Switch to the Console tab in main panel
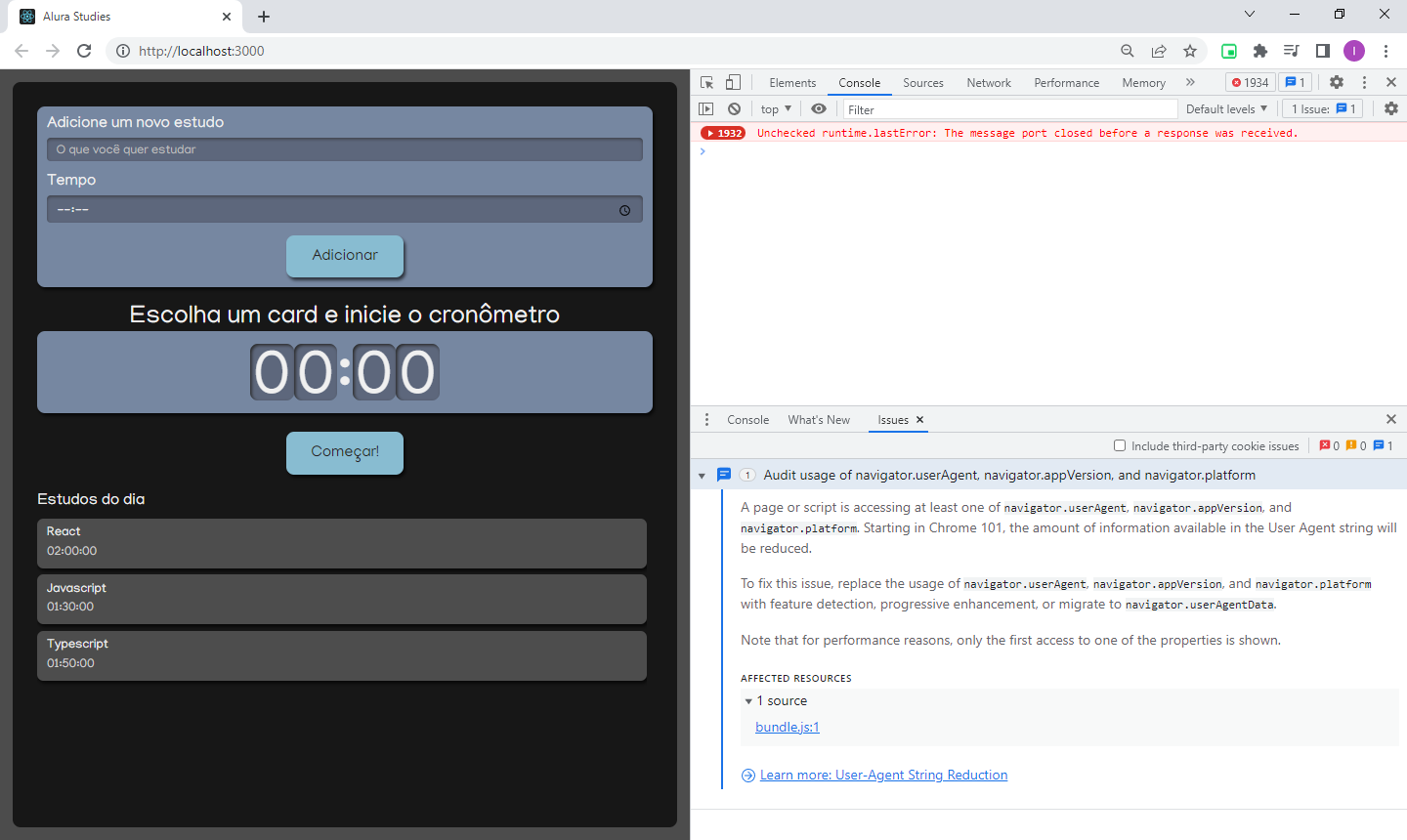The width and height of the screenshot is (1407, 840). click(859, 83)
